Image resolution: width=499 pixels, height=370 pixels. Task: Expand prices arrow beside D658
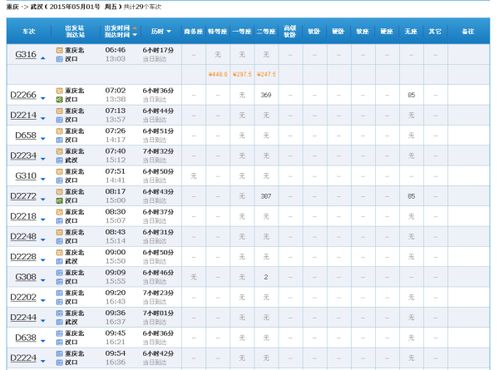point(43,139)
